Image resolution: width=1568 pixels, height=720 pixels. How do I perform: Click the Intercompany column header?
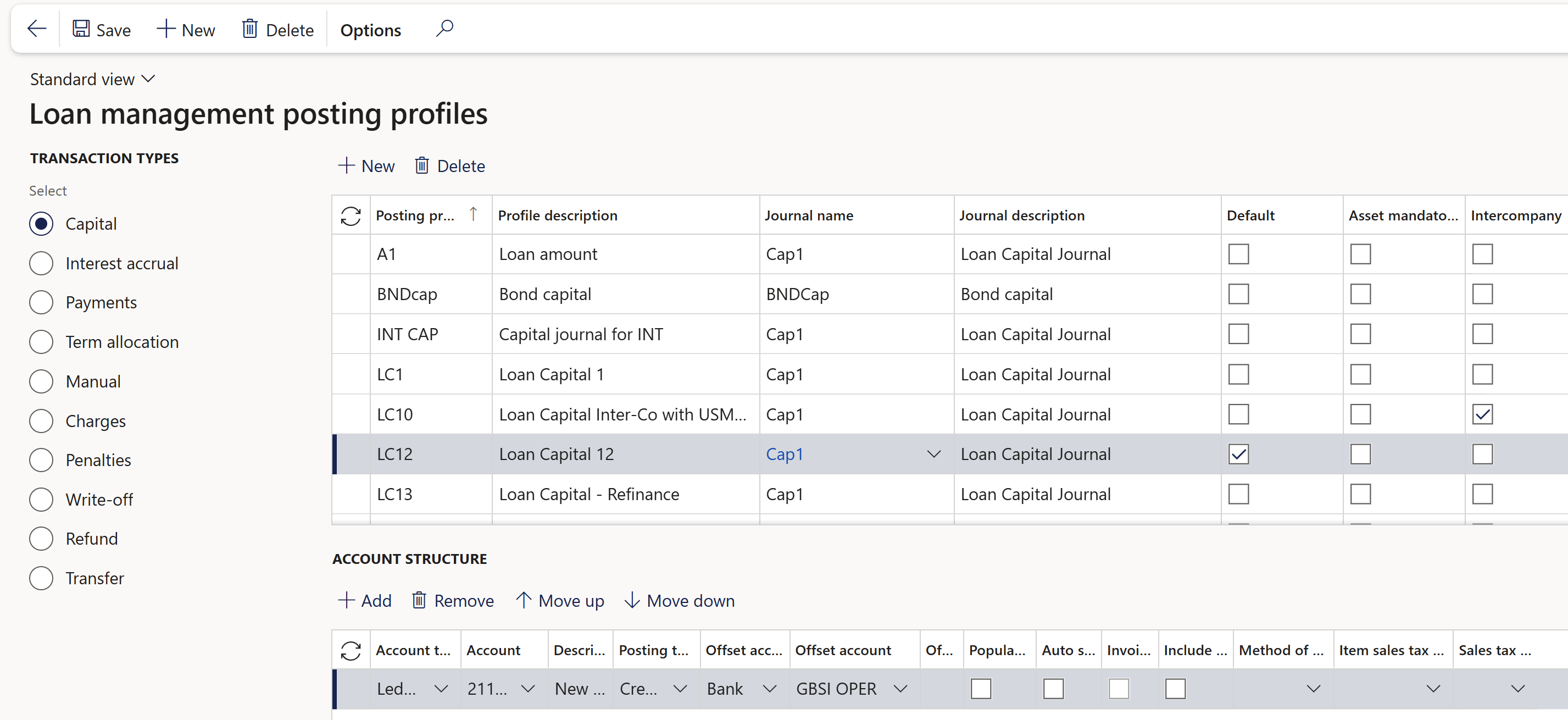point(1516,215)
